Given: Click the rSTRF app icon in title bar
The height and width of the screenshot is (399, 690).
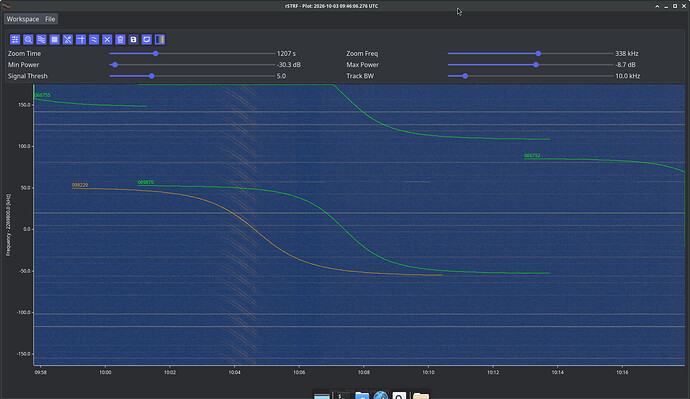Looking at the screenshot, I should click(6, 6).
